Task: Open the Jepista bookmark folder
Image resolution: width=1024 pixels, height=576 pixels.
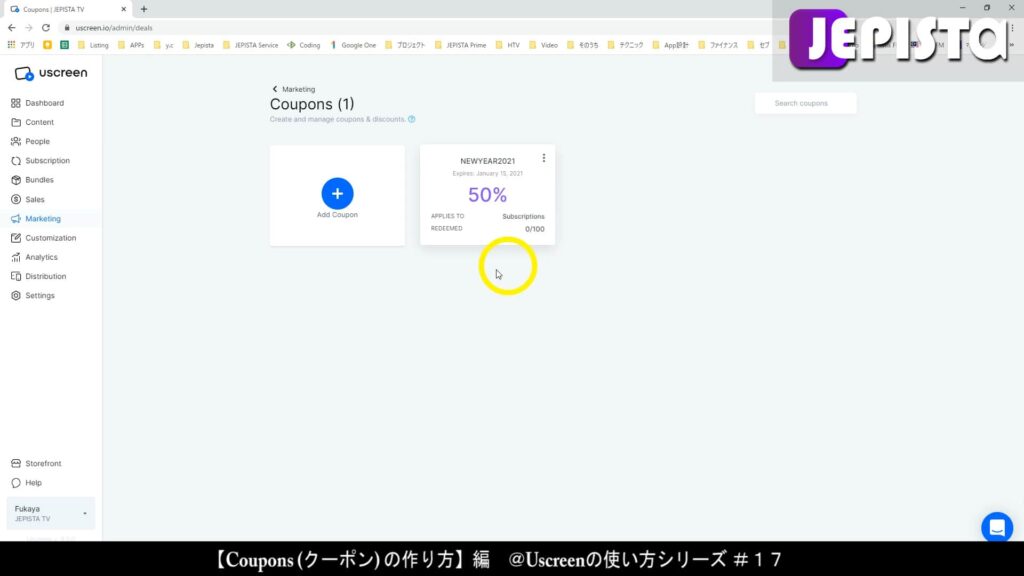Action: point(198,45)
